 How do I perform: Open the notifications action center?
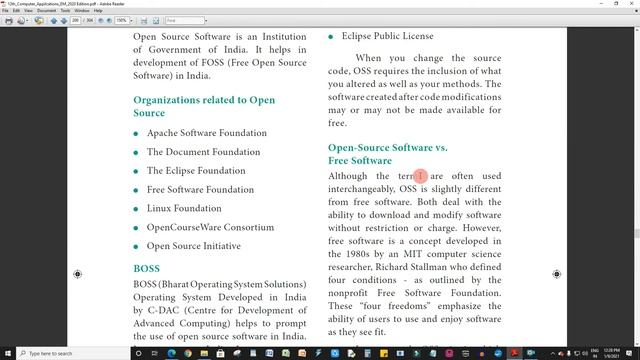pos(629,353)
